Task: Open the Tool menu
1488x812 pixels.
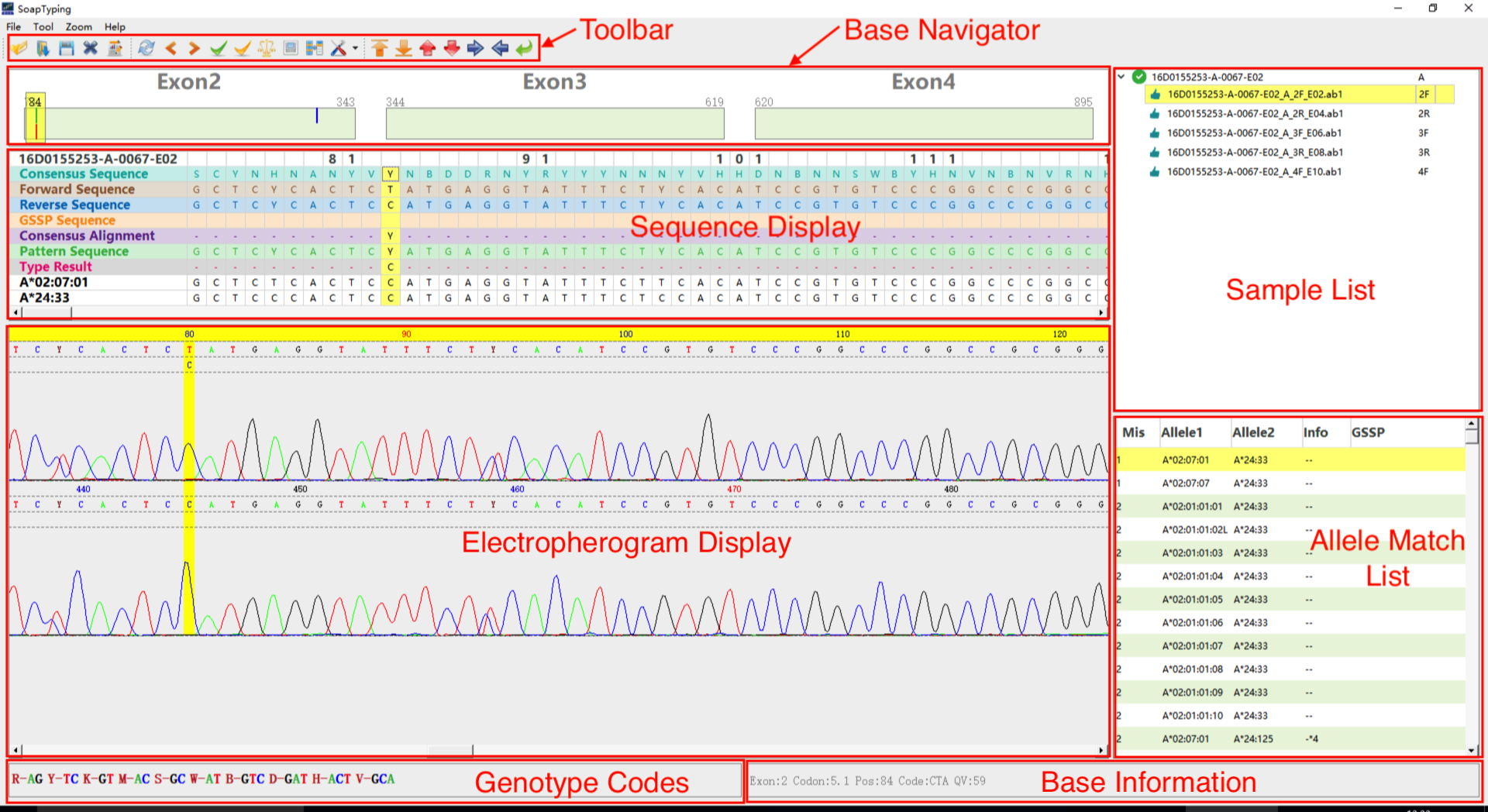Action: 43,26
